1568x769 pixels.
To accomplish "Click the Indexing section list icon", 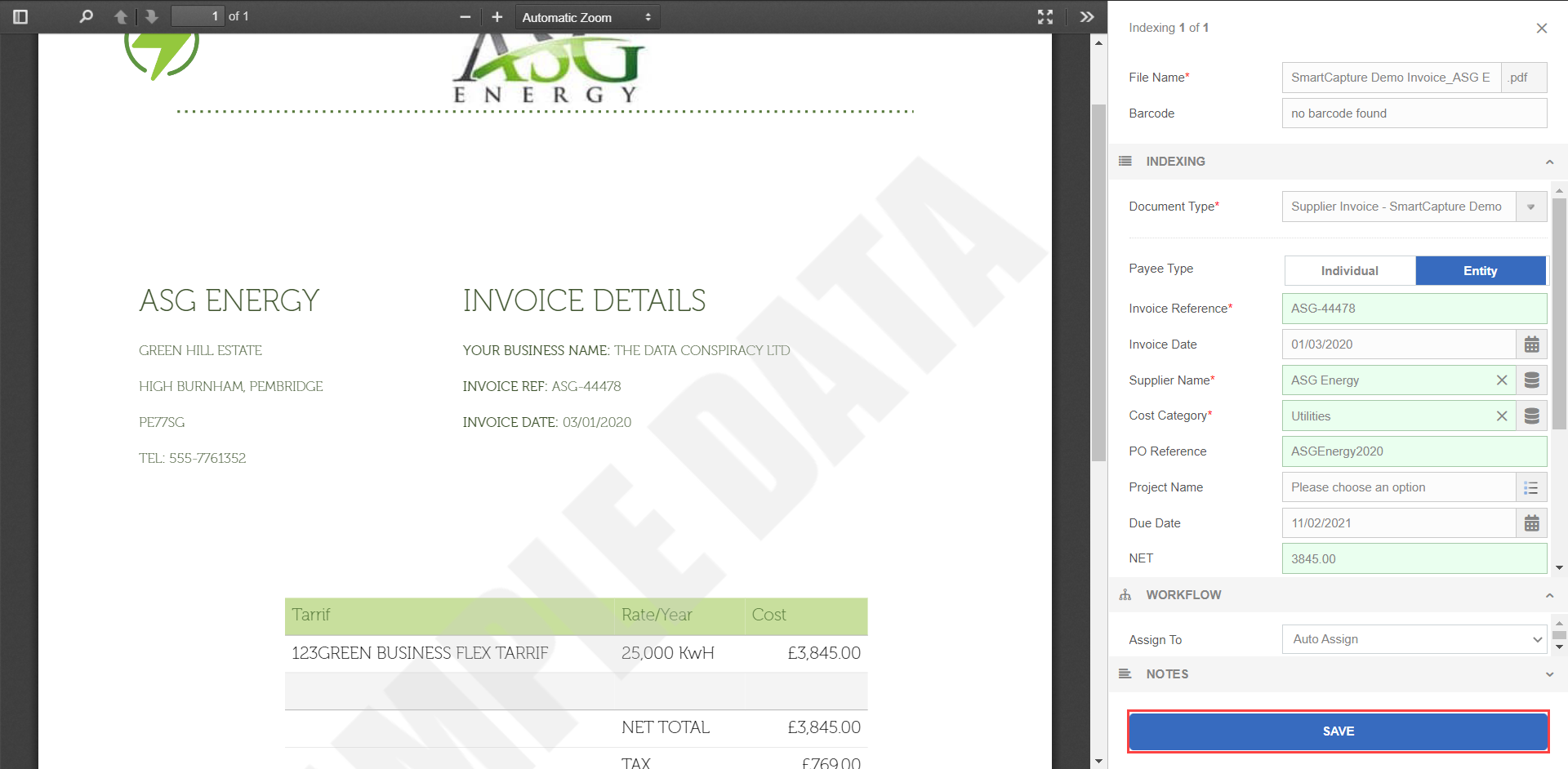I will (1125, 162).
